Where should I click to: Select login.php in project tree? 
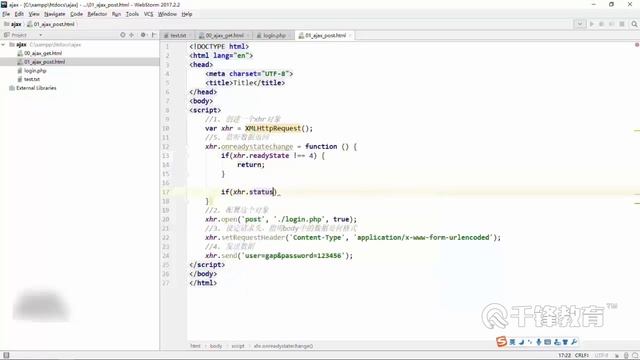coord(35,71)
